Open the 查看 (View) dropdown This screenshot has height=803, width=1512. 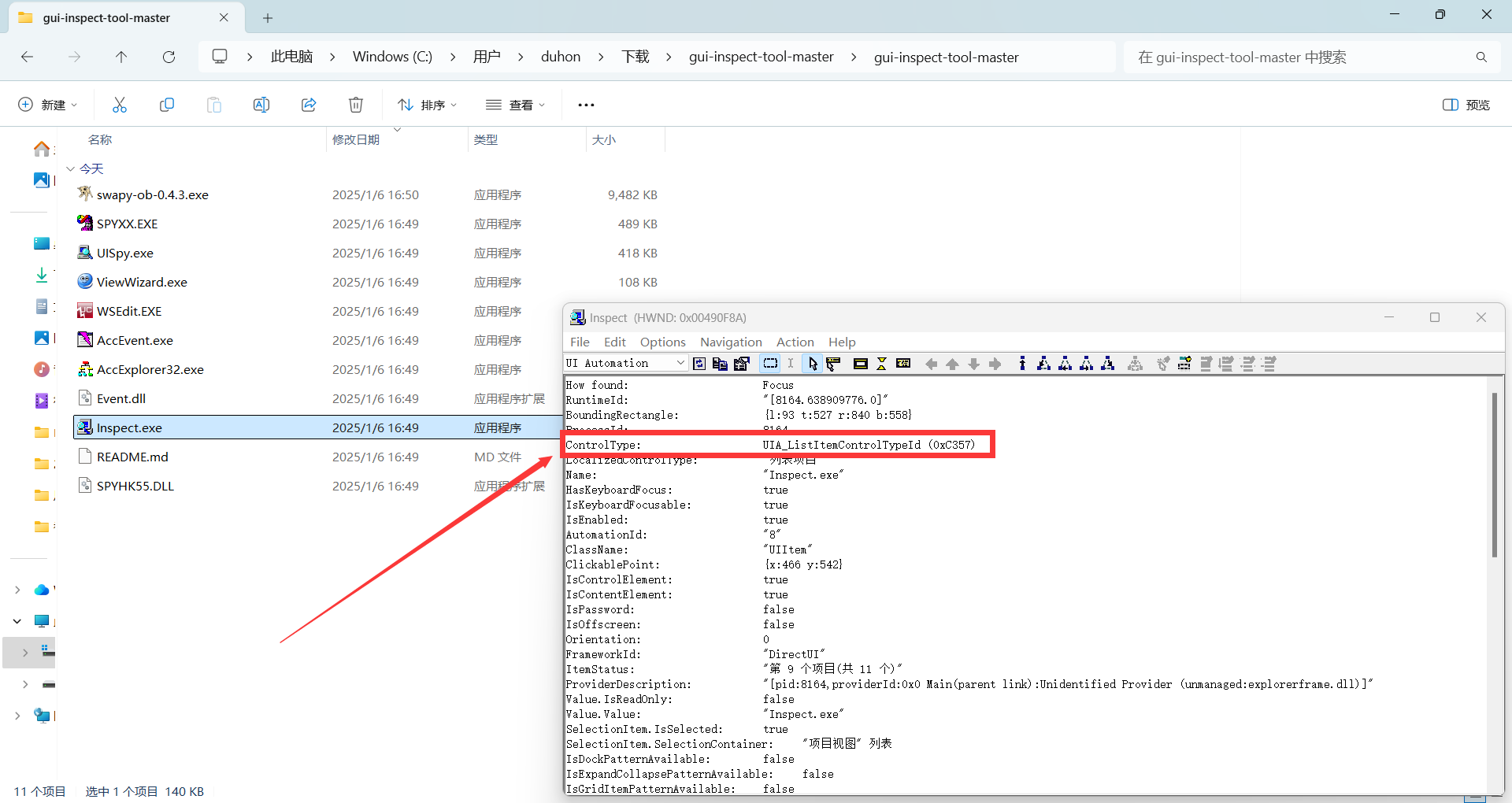pos(516,105)
